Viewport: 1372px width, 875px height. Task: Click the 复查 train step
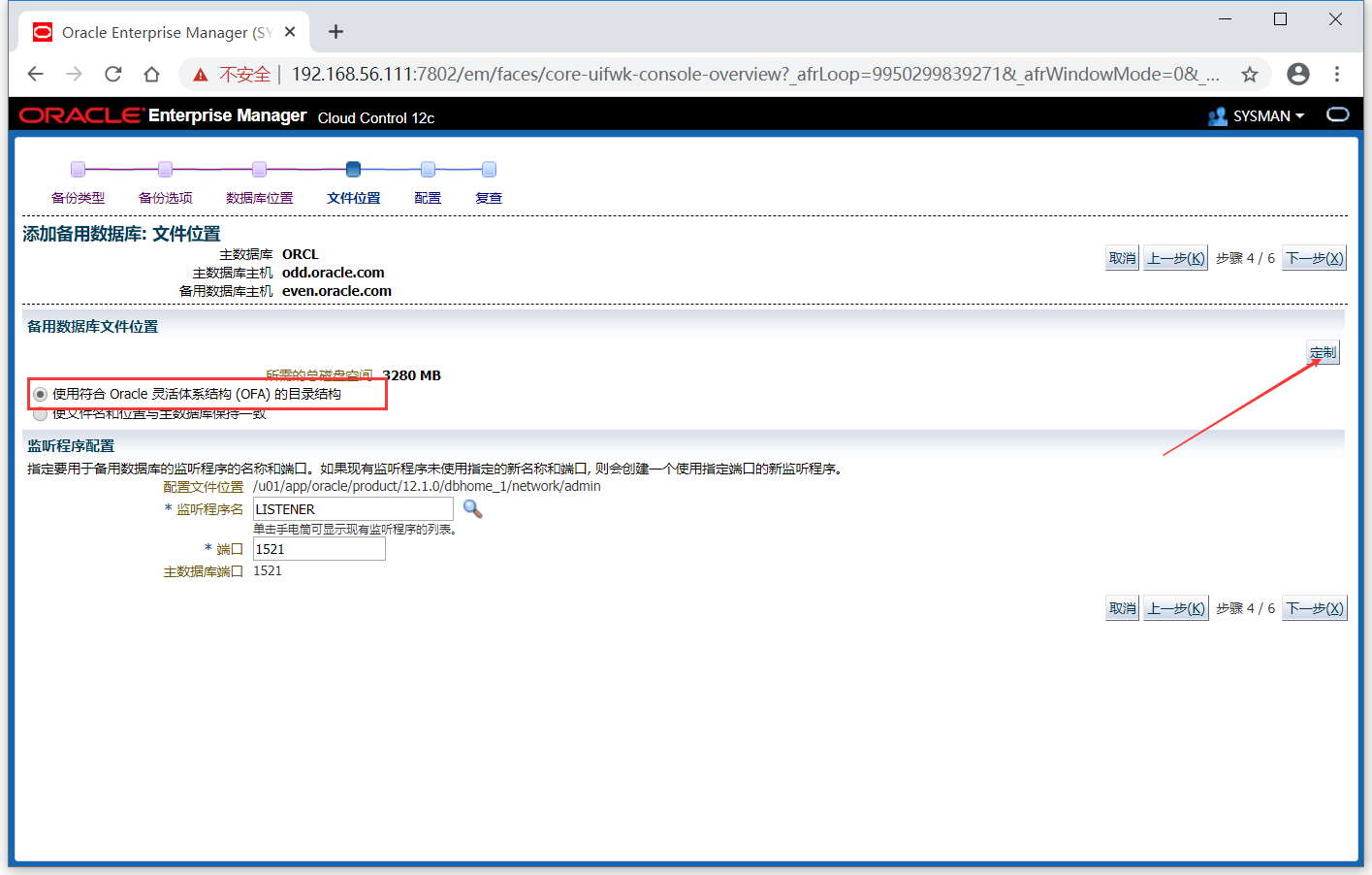coord(489,198)
